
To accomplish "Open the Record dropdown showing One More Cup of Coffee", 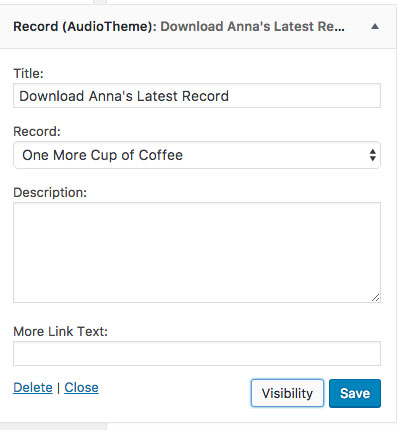I will (x=197, y=155).
